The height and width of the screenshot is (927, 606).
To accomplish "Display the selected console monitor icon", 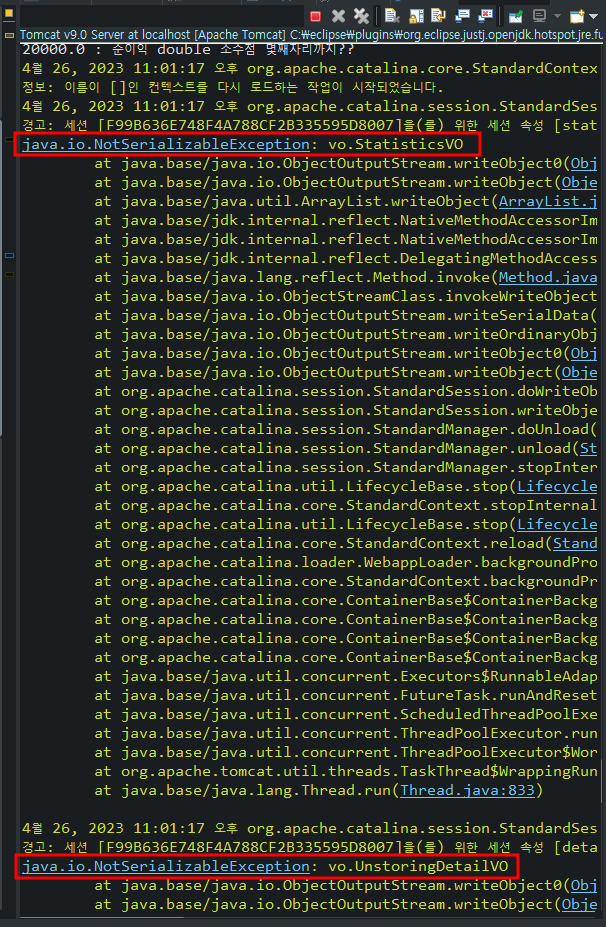I will 539,15.
